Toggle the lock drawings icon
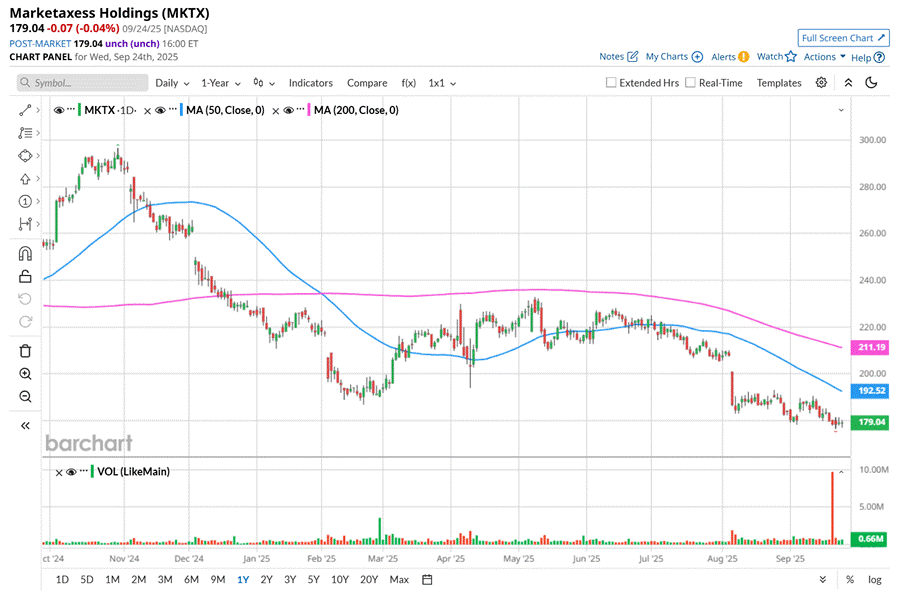Viewport: 904px width, 594px height. coord(25,276)
